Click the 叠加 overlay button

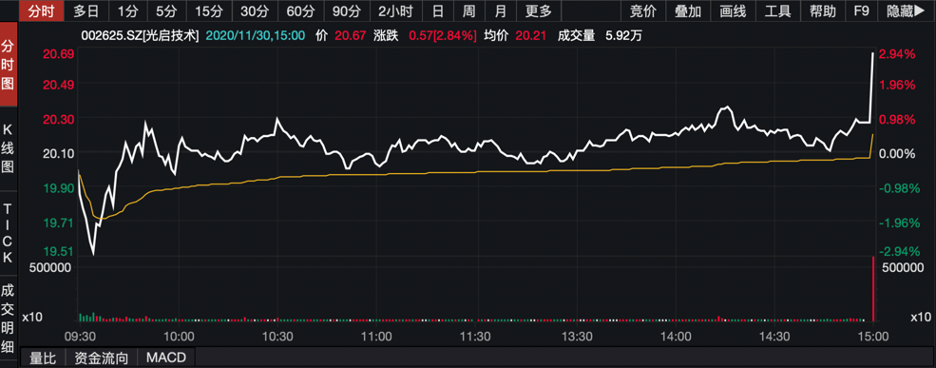point(688,11)
